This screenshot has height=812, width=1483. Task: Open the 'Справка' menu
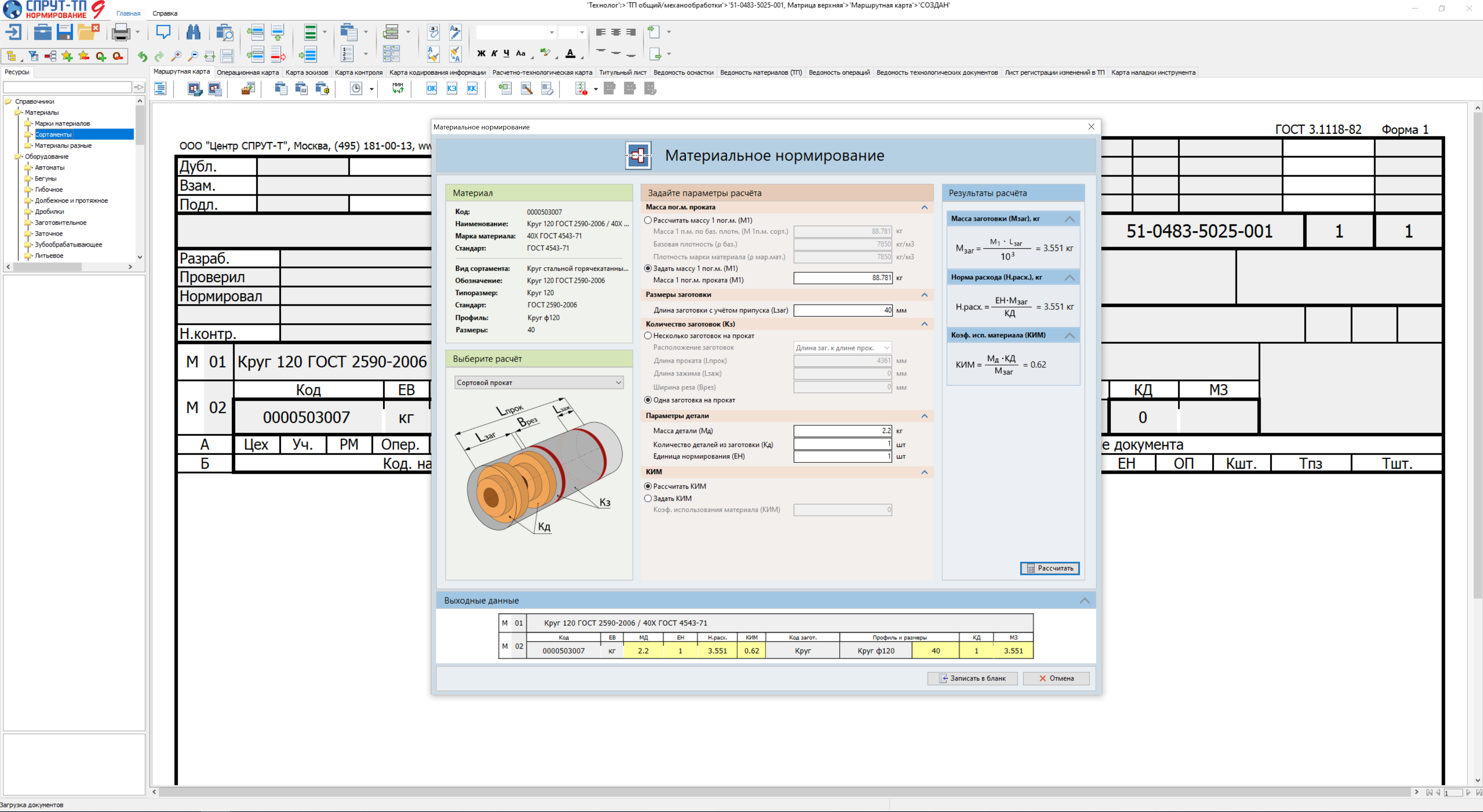[165, 13]
